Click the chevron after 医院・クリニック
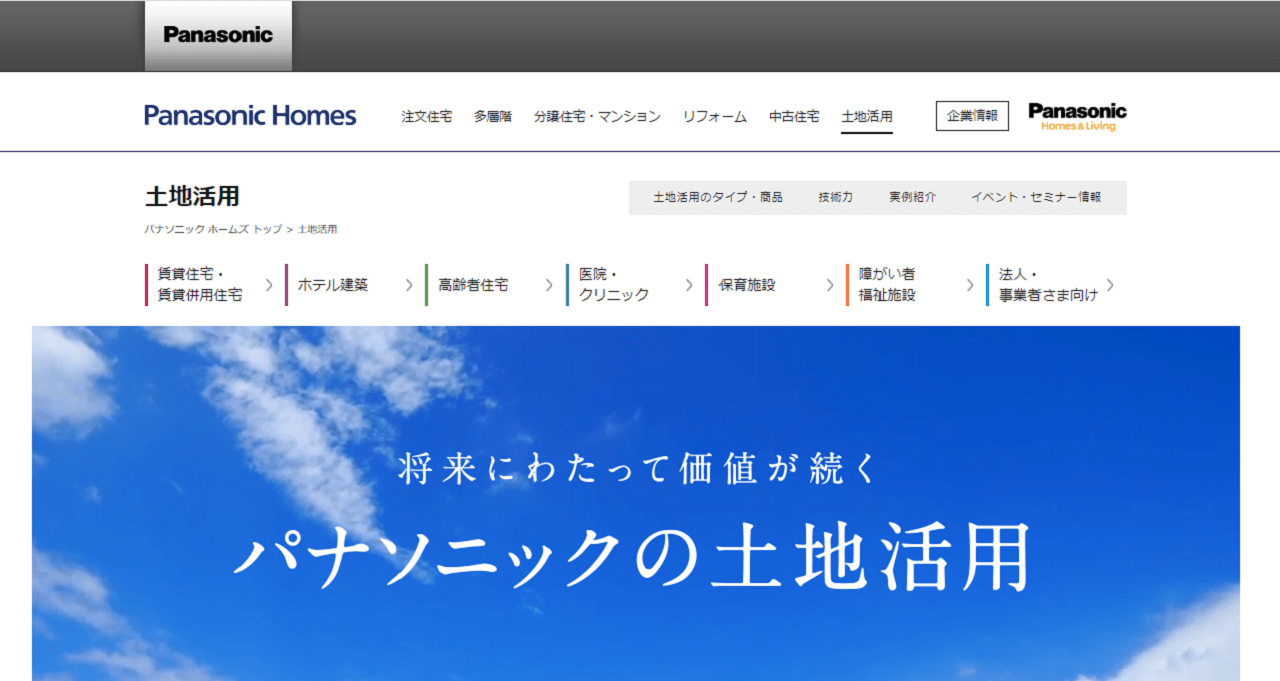 point(689,285)
